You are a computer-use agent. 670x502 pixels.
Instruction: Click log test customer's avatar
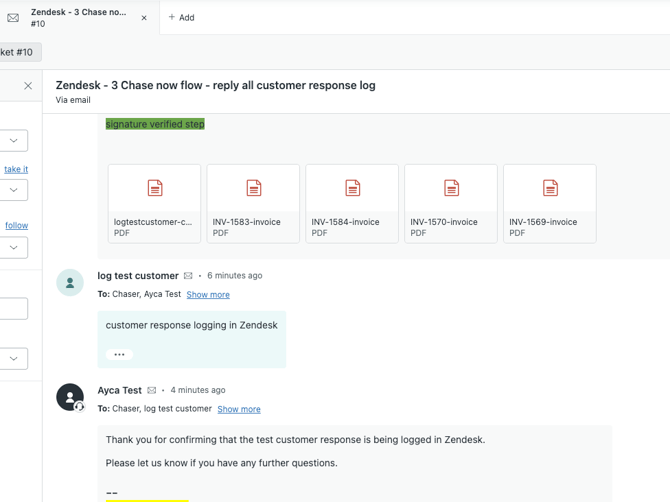[70, 283]
